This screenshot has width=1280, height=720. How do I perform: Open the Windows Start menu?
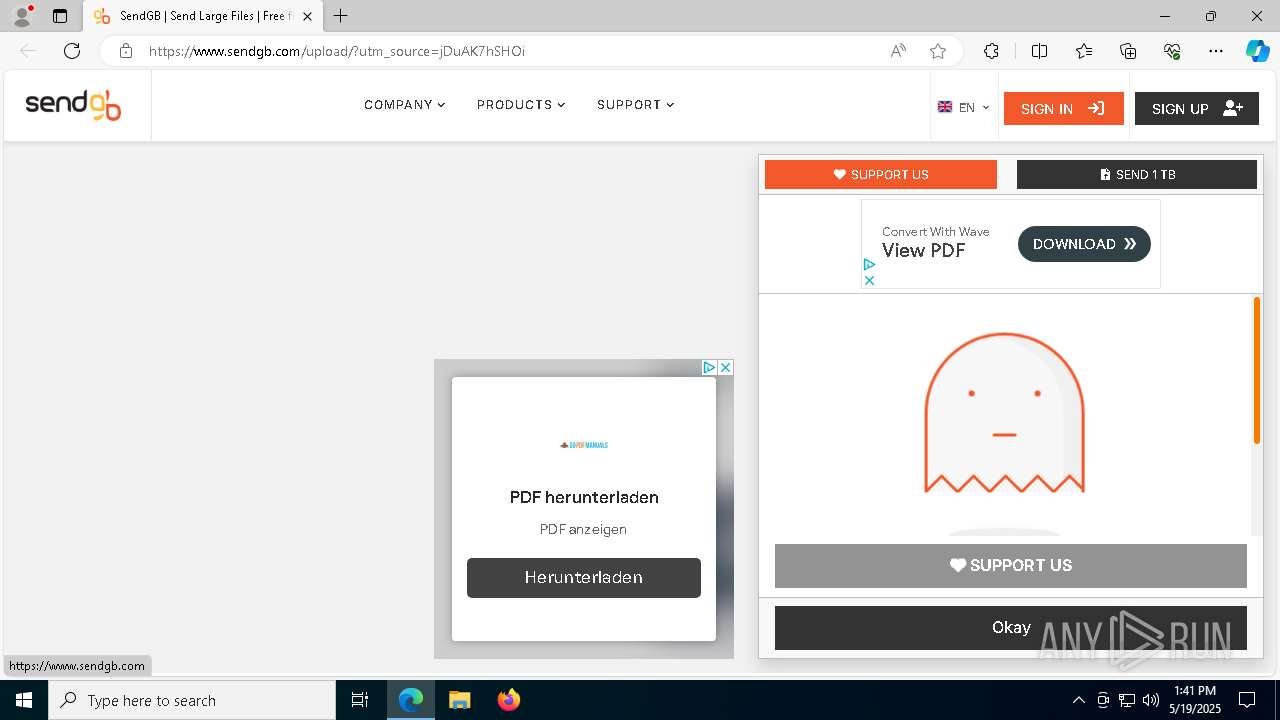24,700
